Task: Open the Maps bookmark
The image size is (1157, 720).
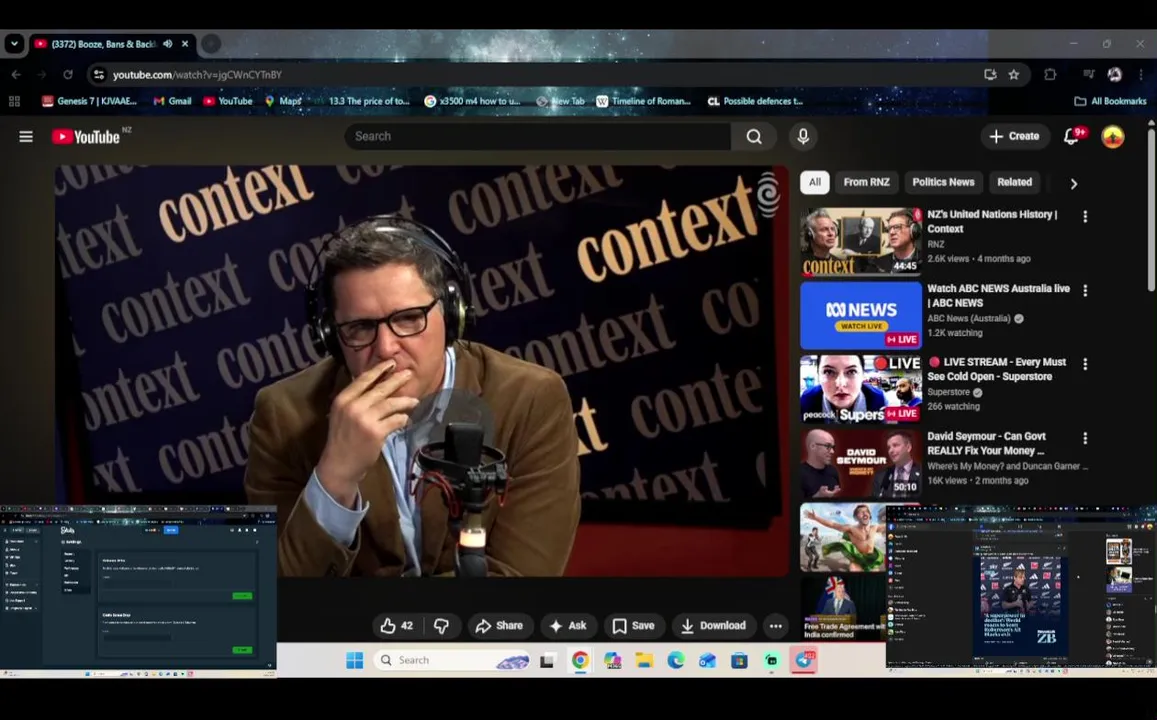Action: click(283, 101)
